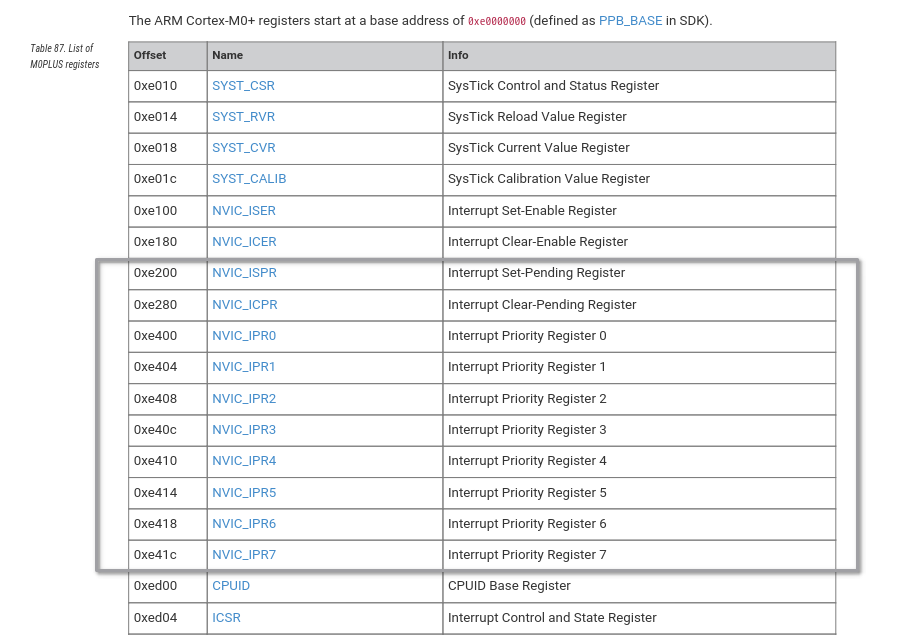
Task: Click the NVIC_IPR7 register link
Action: (244, 555)
